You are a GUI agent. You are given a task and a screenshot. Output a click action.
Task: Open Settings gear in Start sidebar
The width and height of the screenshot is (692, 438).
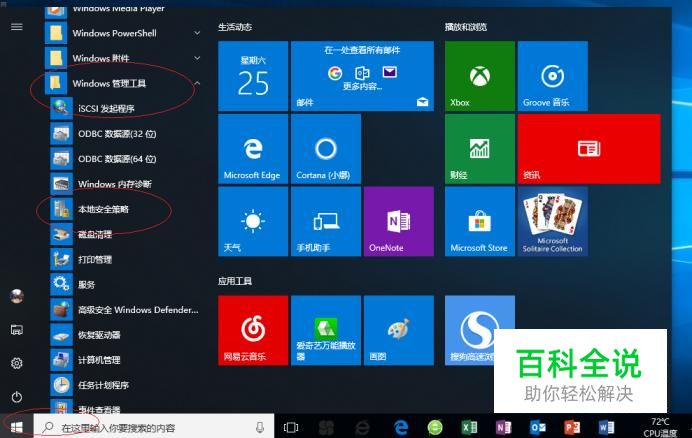click(17, 363)
